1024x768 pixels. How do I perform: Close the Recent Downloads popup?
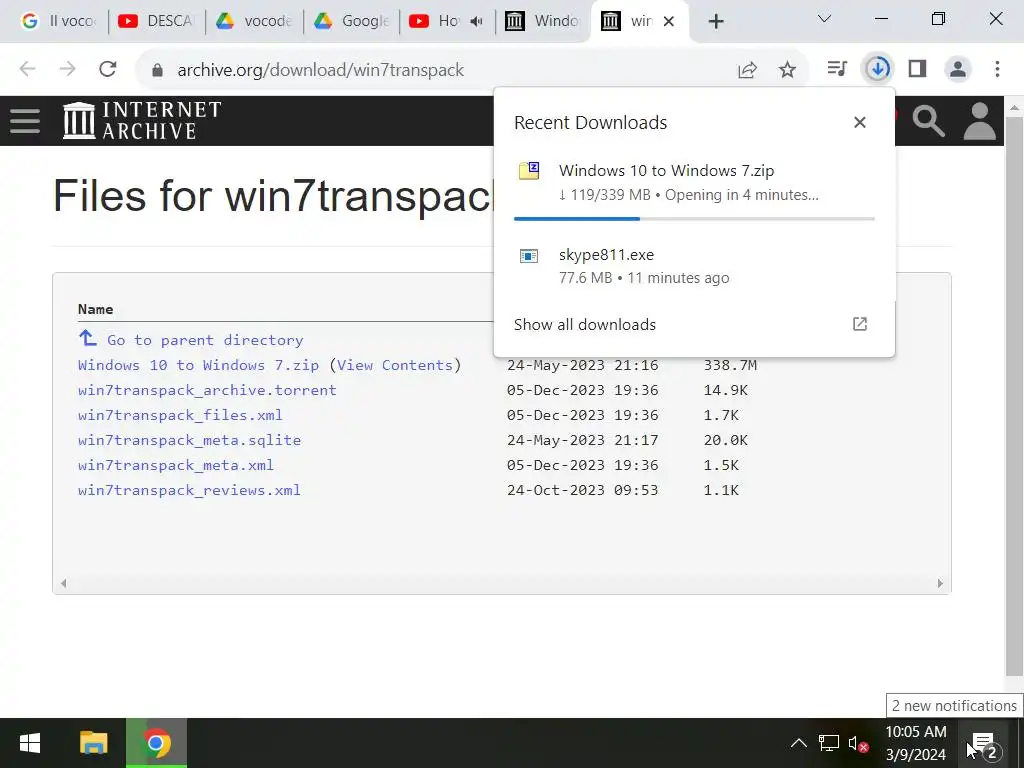click(x=860, y=122)
